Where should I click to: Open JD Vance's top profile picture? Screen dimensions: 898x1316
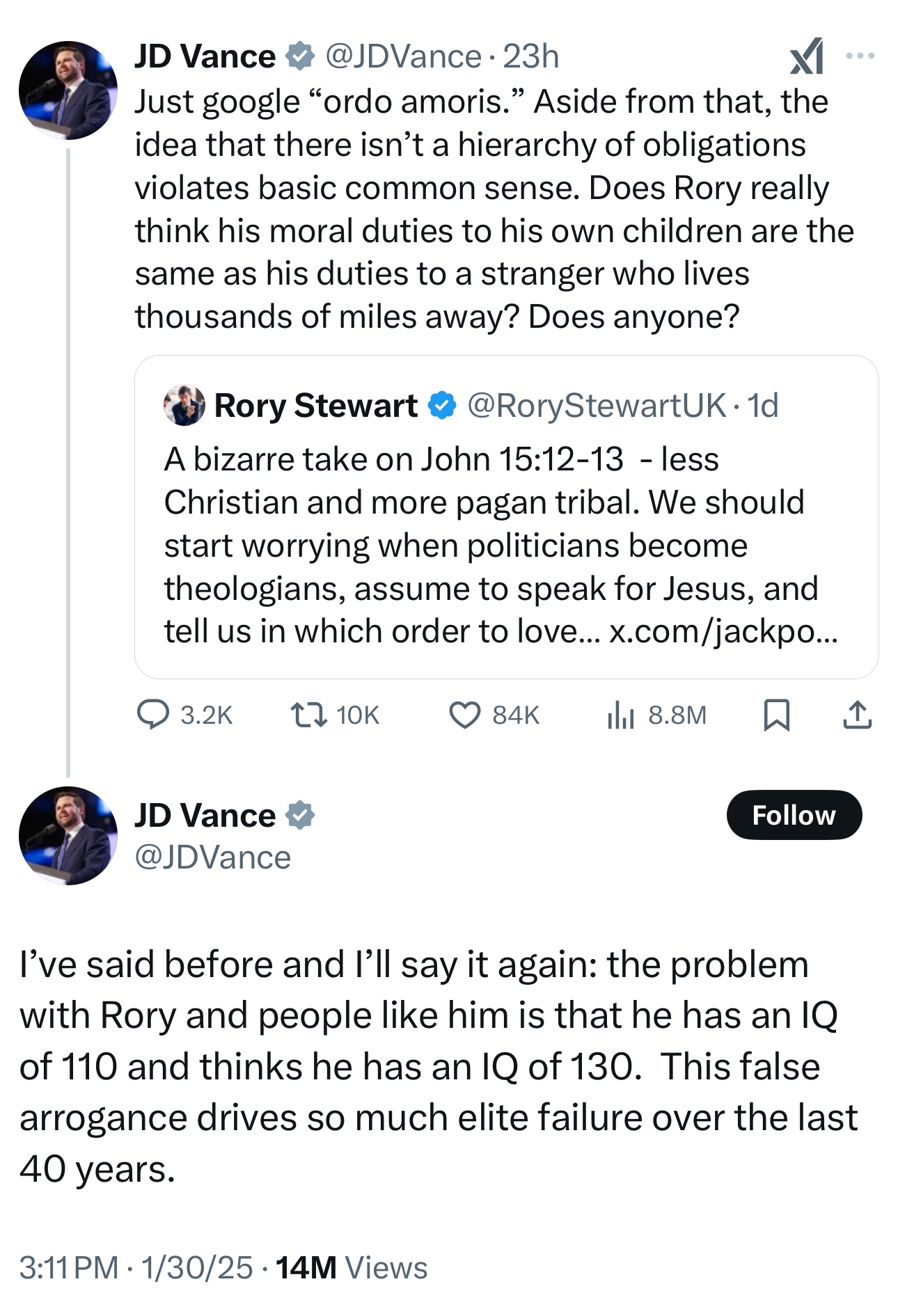coord(68,90)
